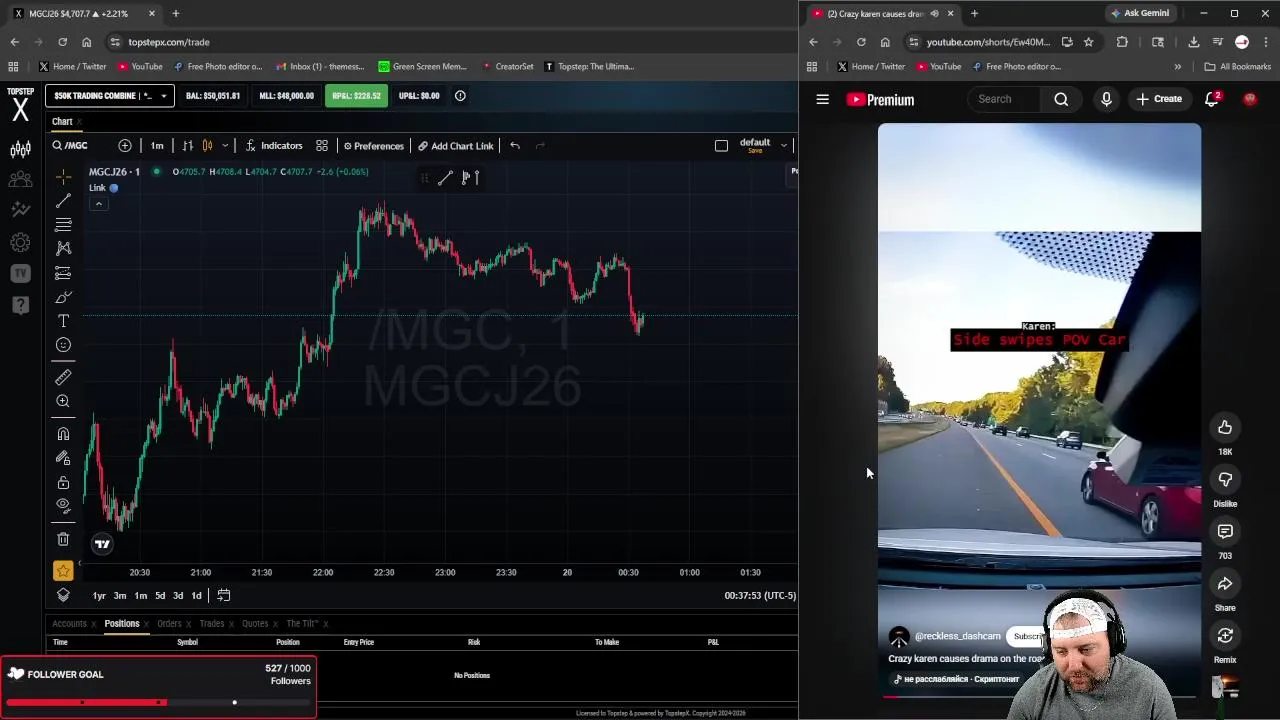This screenshot has height=720, width=1280.
Task: Open the layout grid selector icon
Action: (322, 146)
